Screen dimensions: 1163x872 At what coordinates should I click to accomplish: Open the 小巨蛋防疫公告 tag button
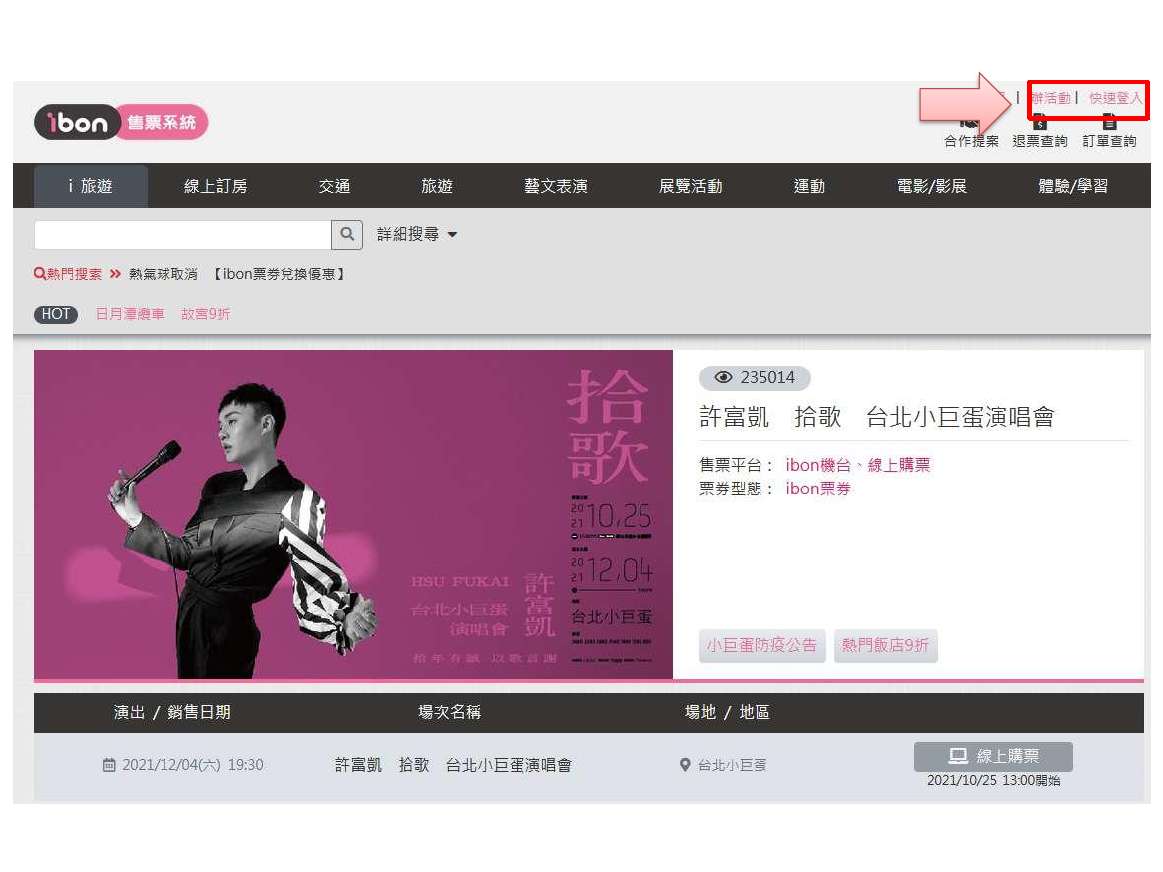(x=762, y=645)
